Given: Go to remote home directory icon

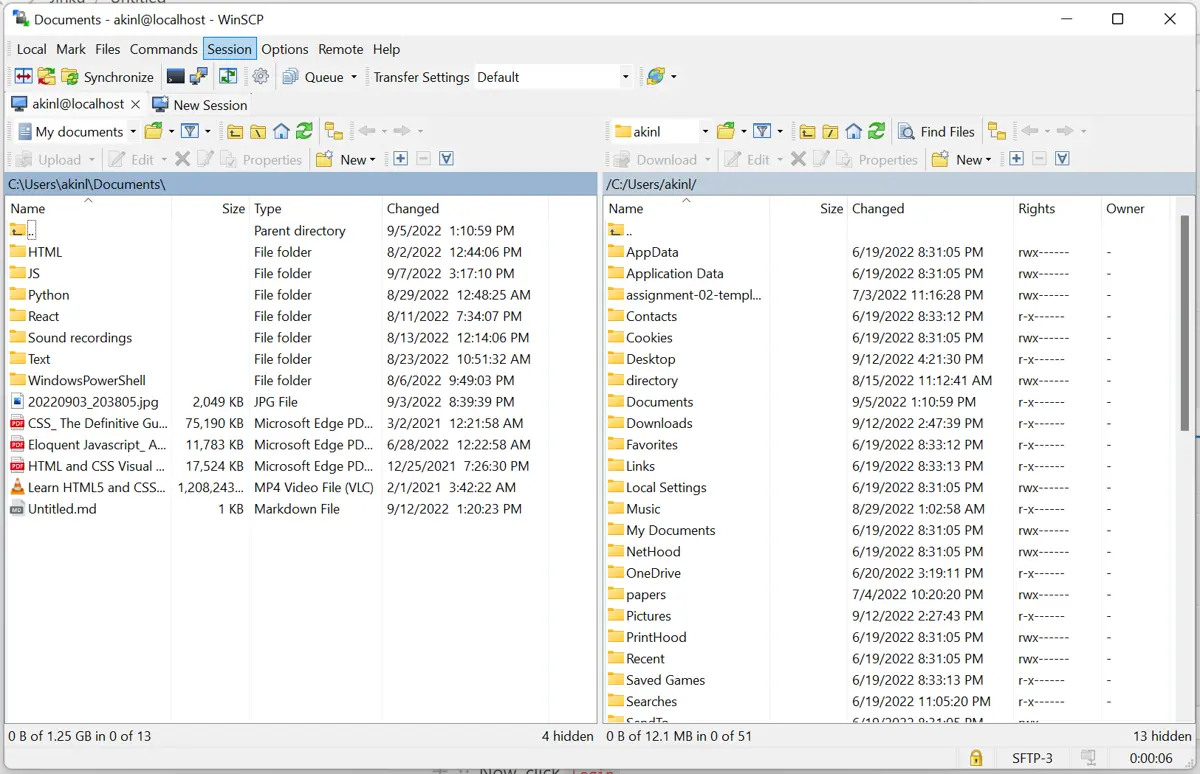Looking at the screenshot, I should (x=853, y=131).
